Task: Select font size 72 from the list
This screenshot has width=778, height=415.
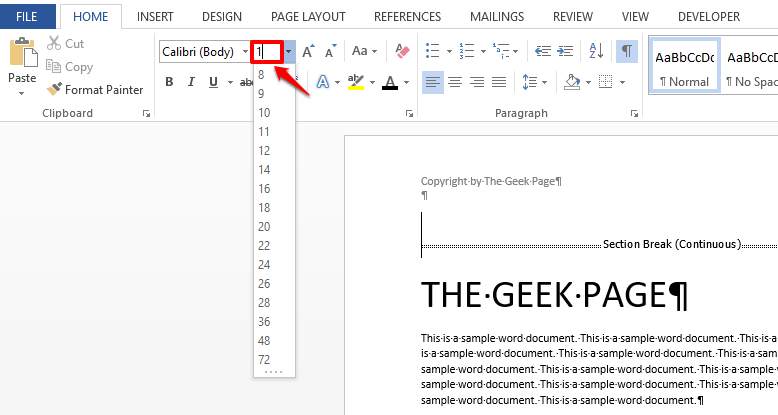Action: point(264,359)
